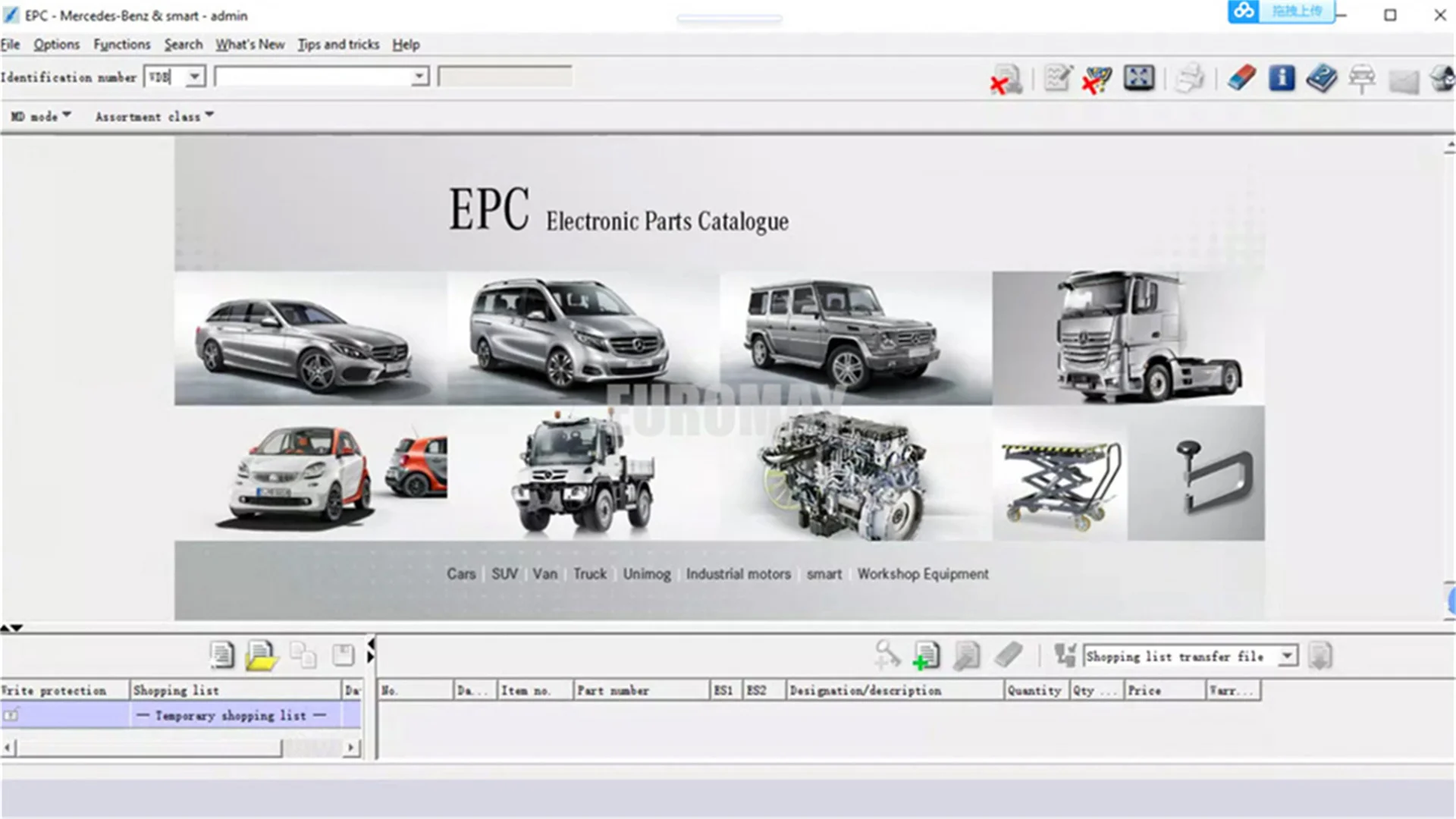Open the Assortment class dropdown
The image size is (1456, 819).
(x=155, y=116)
